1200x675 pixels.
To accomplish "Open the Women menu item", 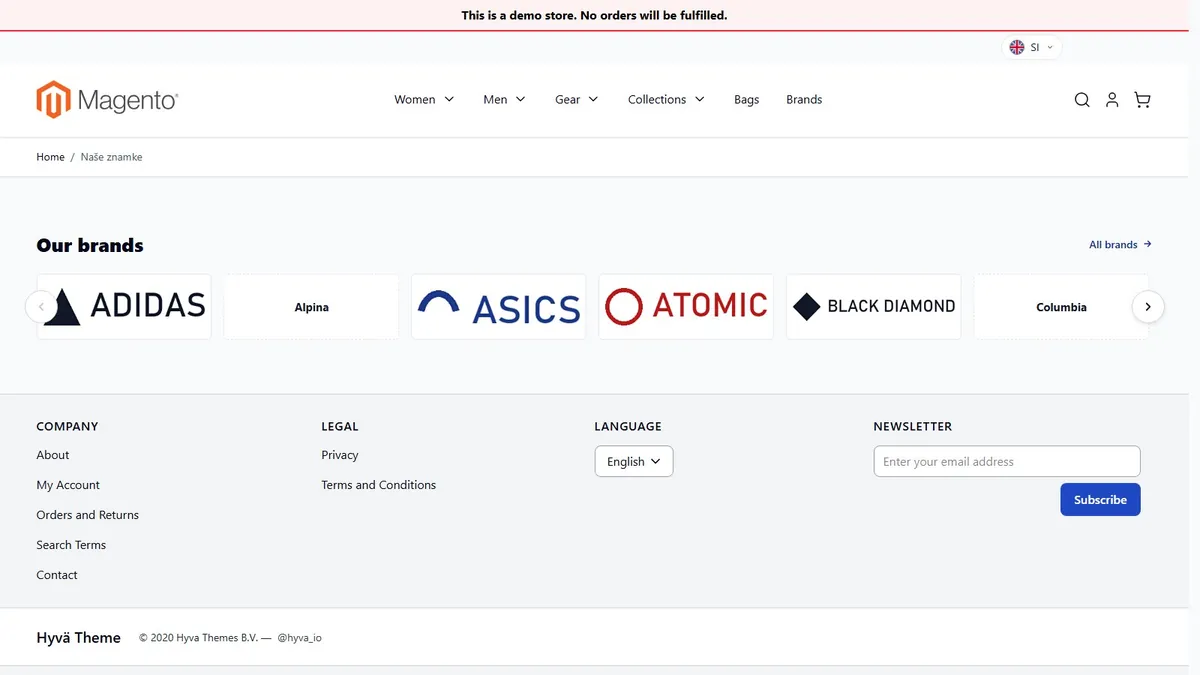I will click(414, 100).
